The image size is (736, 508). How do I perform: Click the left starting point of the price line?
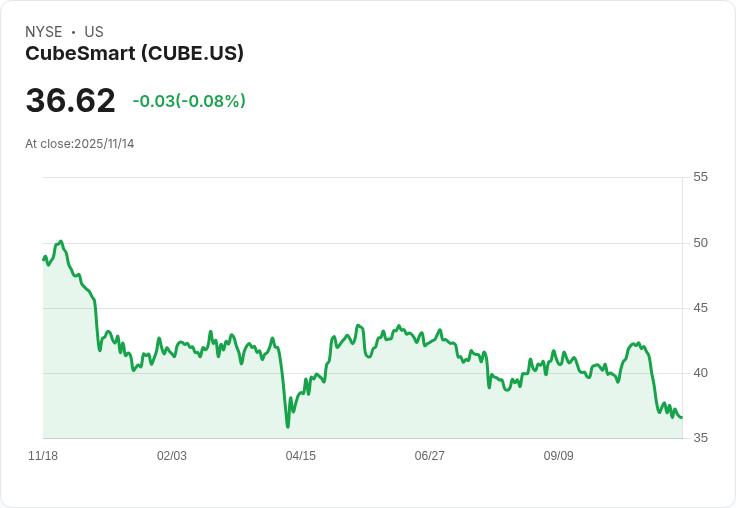click(44, 259)
